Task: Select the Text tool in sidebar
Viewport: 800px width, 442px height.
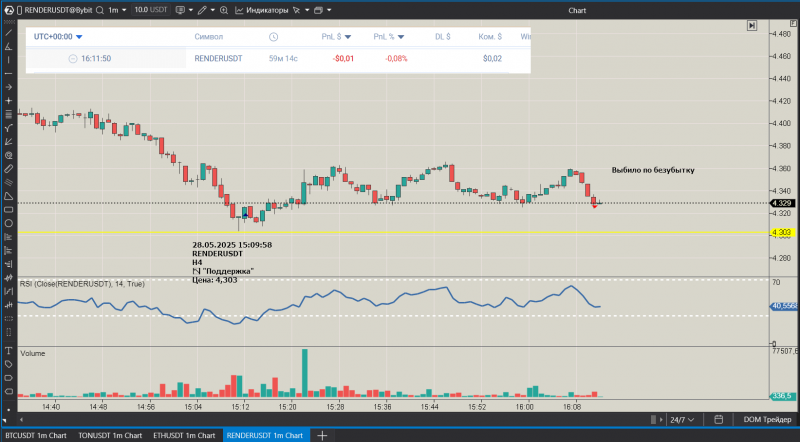Action: 9,351
